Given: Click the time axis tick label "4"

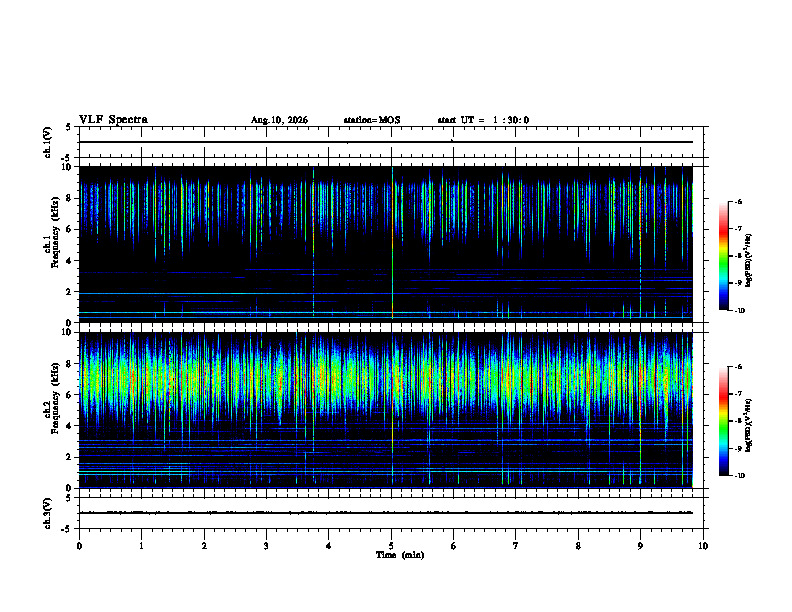Looking at the screenshot, I should tap(329, 546).
